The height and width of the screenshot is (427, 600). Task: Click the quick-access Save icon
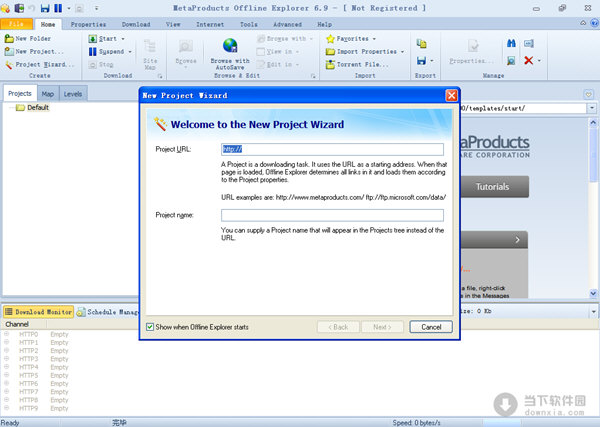click(45, 8)
